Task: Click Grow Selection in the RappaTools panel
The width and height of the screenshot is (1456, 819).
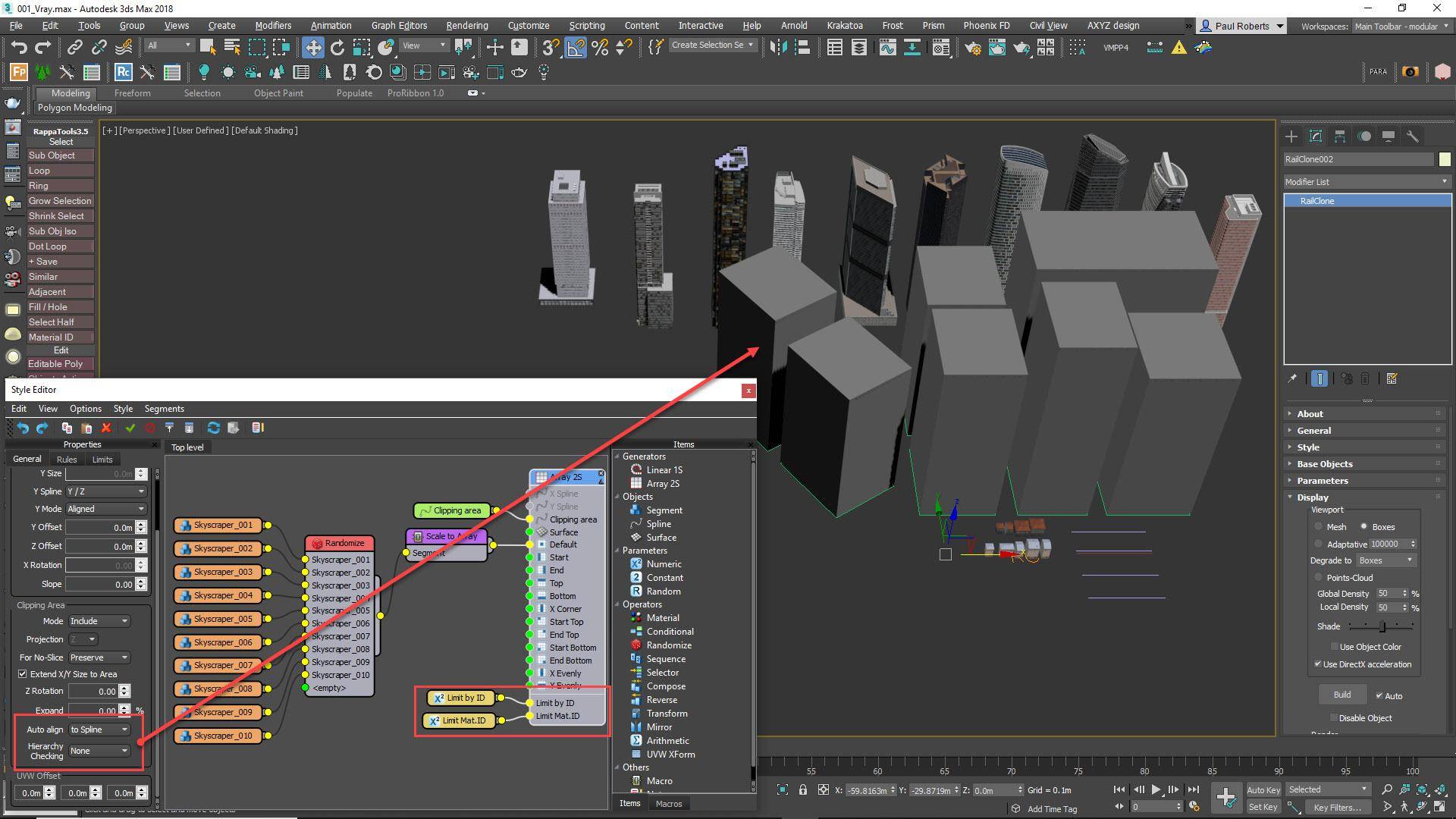Action: coord(60,201)
